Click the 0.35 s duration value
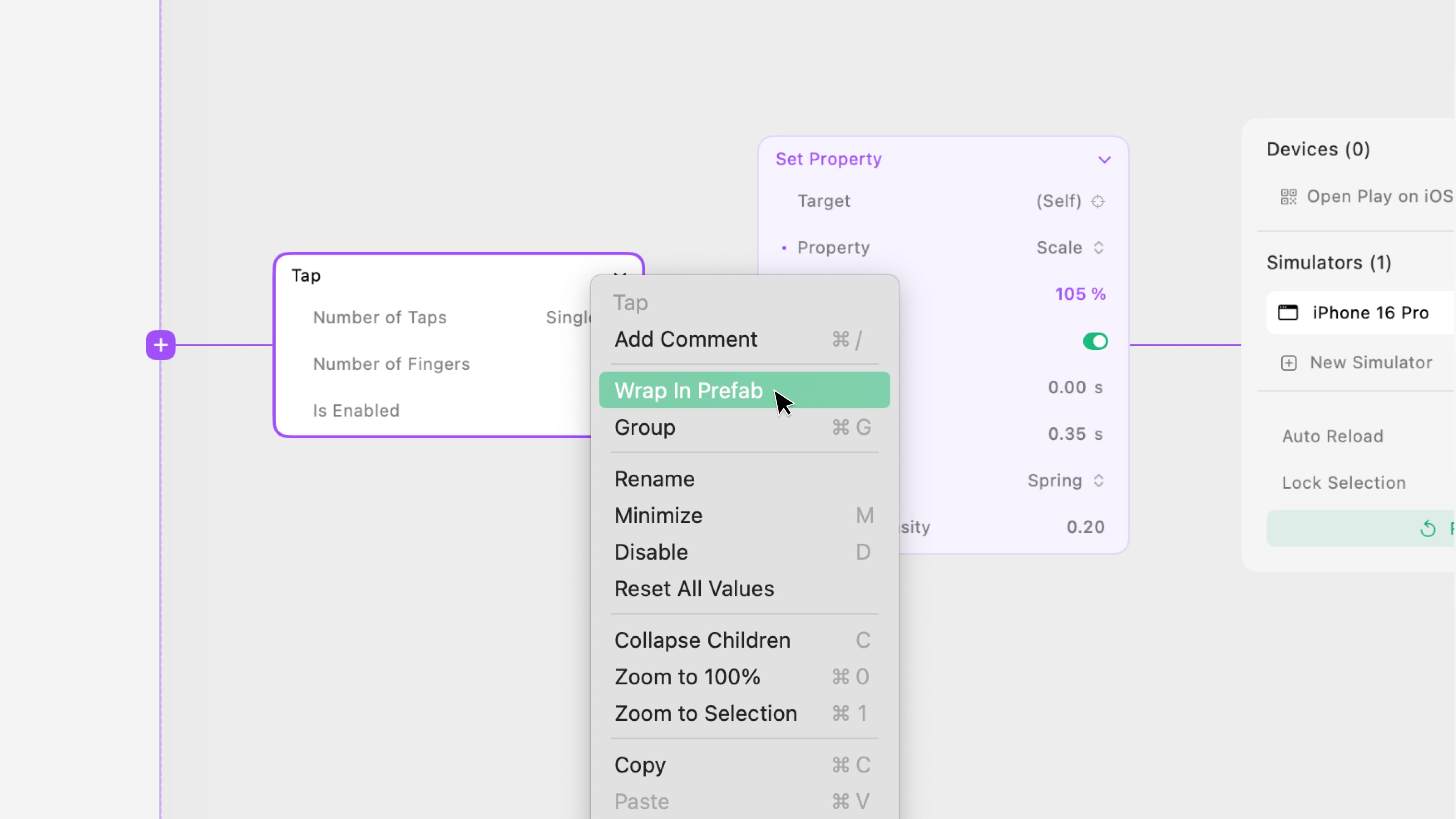This screenshot has width=1456, height=819. point(1075,433)
